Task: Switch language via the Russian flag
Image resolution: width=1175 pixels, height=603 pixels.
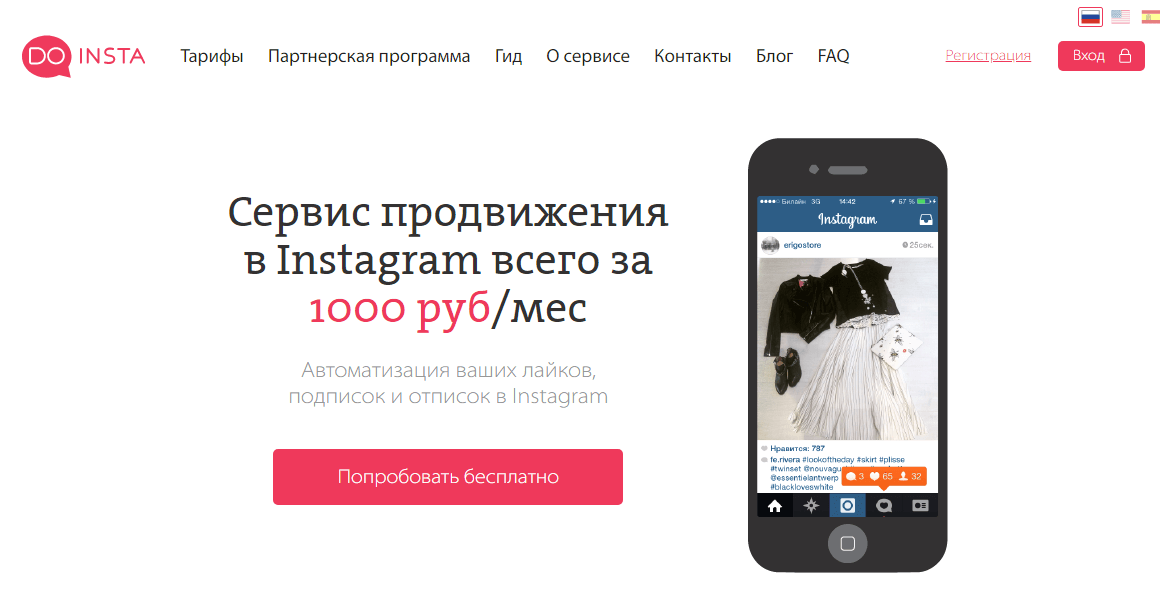Action: 1090,16
